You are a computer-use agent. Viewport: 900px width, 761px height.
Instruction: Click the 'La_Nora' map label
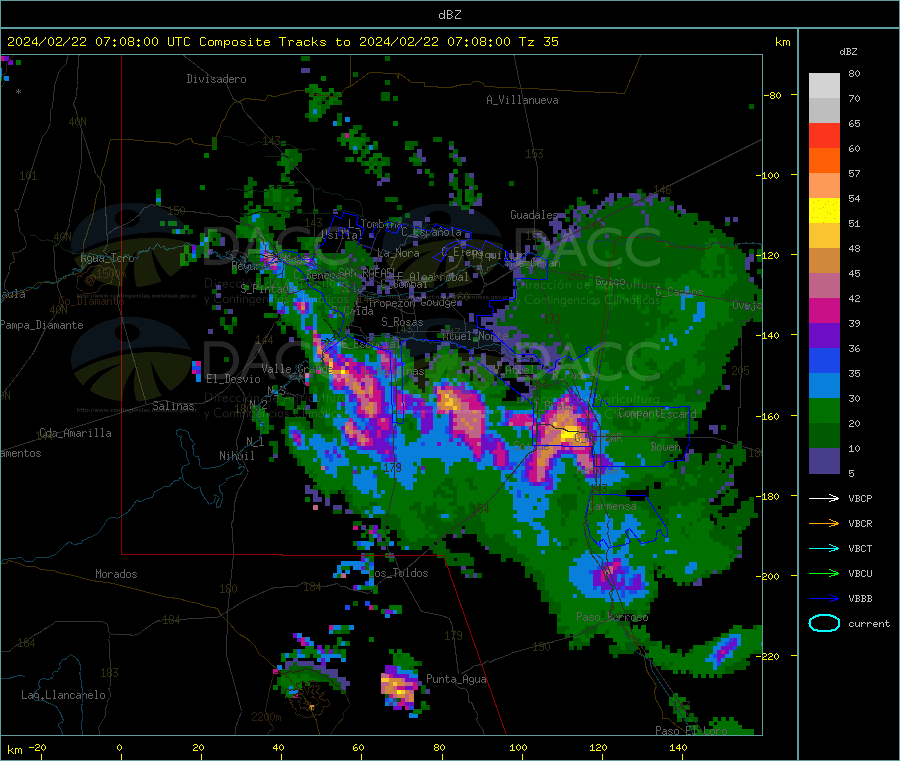(x=398, y=253)
